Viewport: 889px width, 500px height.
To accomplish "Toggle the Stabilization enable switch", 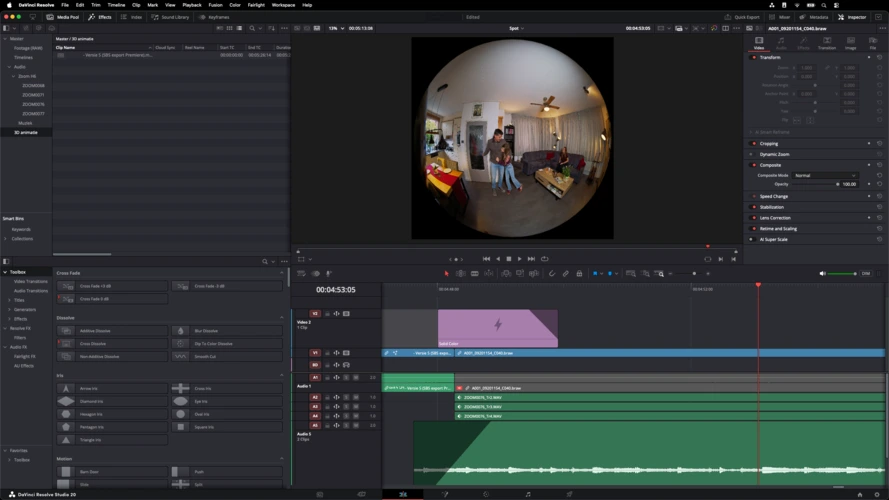I will pyautogui.click(x=753, y=207).
